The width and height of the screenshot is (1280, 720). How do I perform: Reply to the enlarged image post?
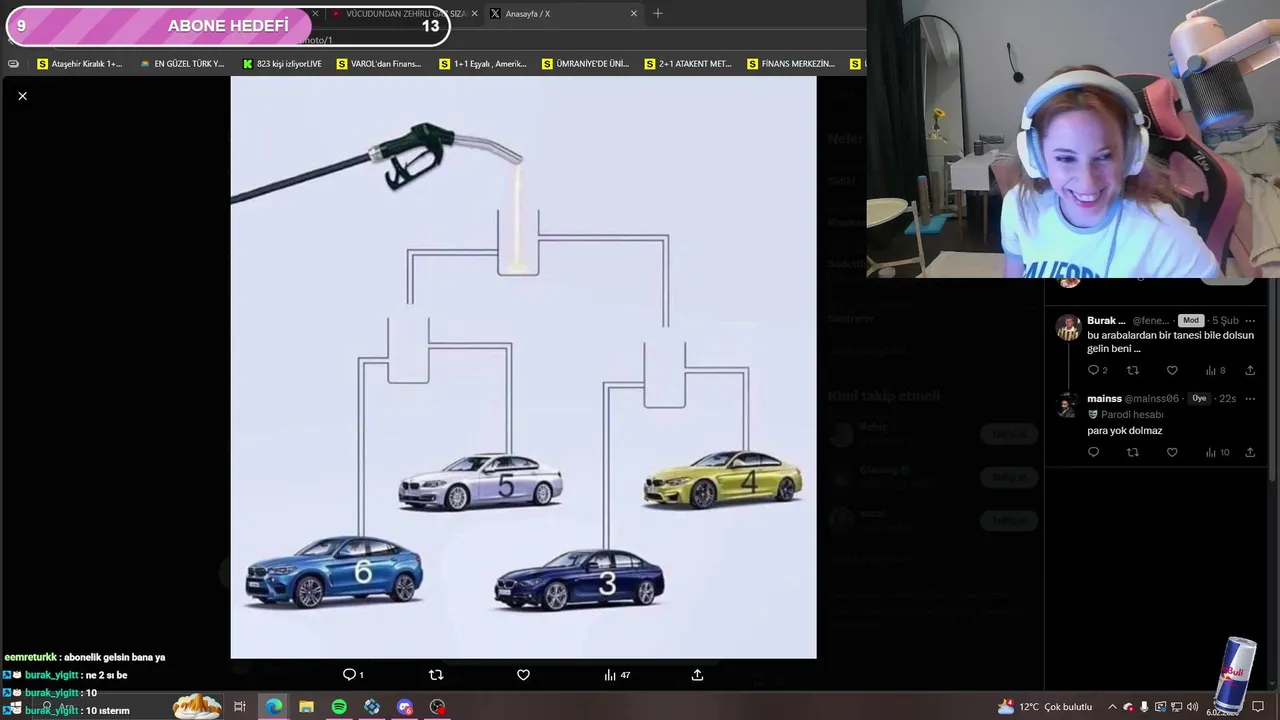pos(353,675)
